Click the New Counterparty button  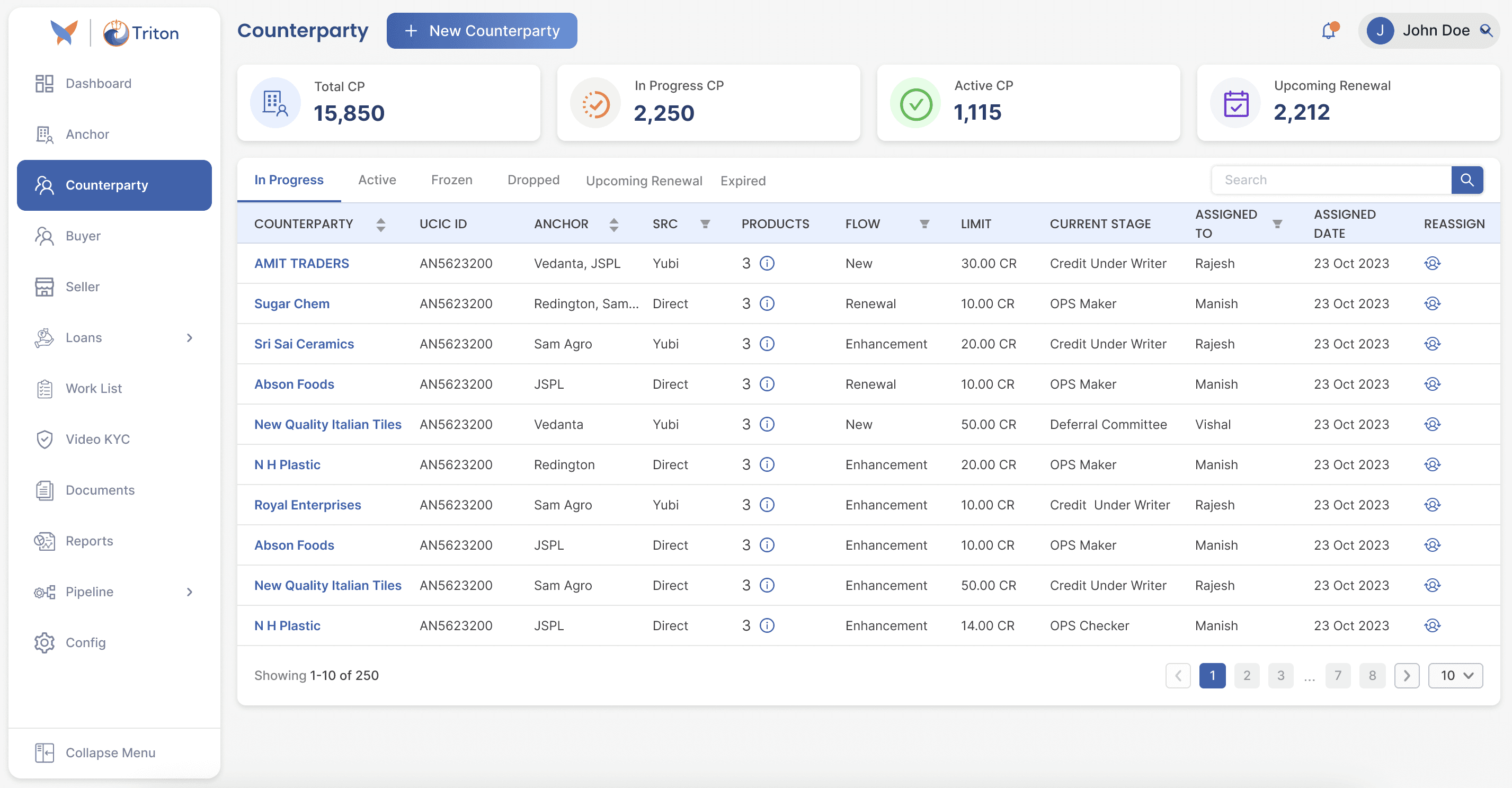481,31
